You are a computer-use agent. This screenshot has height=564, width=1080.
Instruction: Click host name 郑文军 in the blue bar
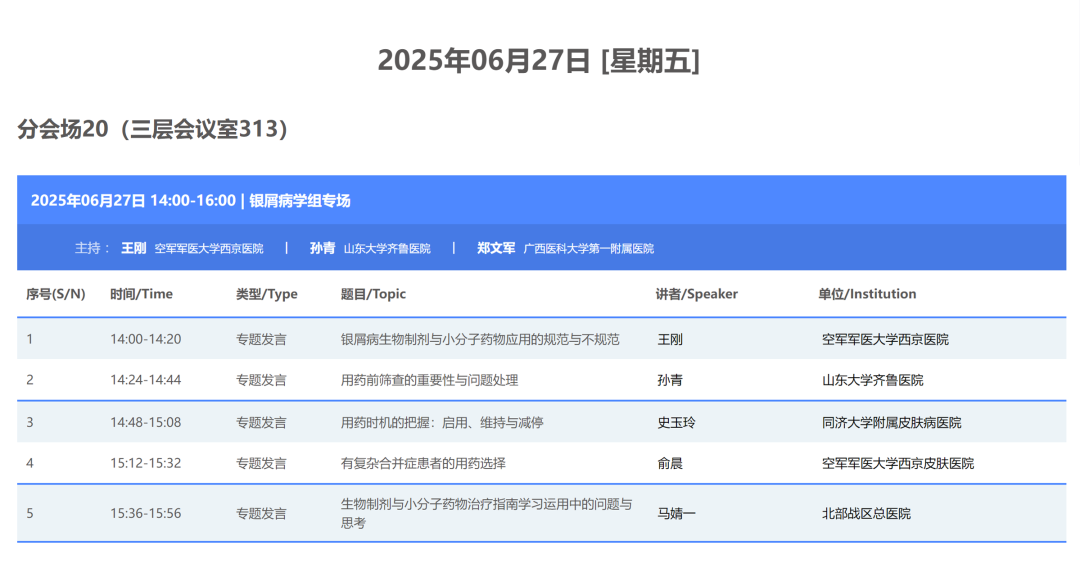[x=496, y=248]
